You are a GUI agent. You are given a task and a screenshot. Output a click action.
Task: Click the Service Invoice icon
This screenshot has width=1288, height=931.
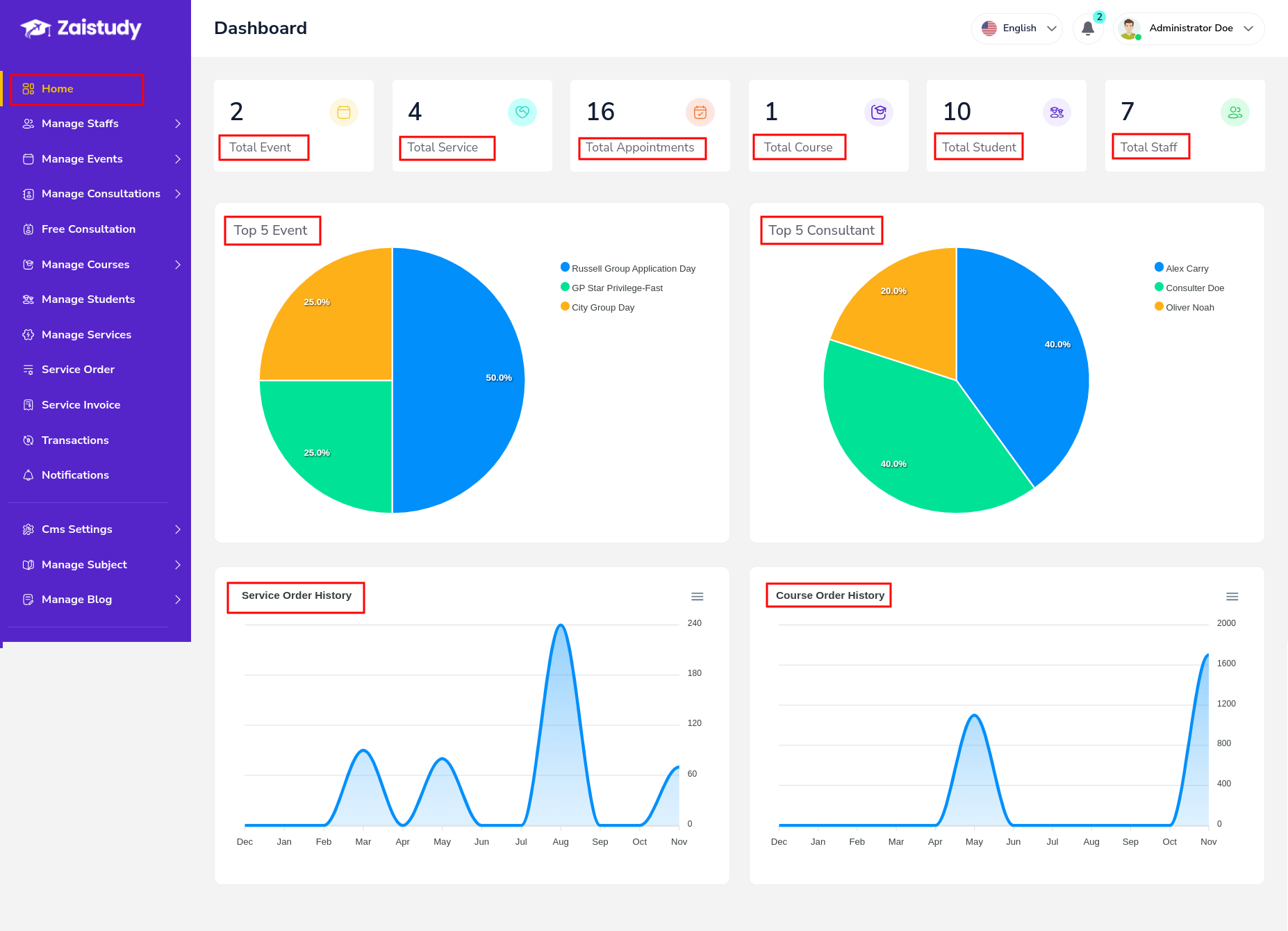point(28,405)
